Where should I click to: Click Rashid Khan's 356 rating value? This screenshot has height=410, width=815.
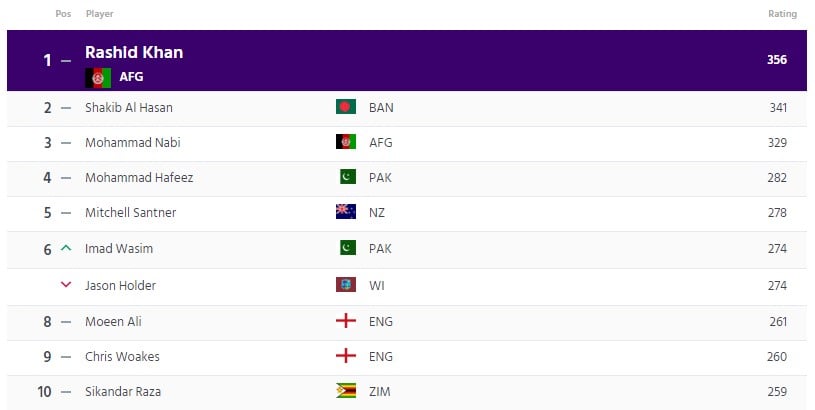tap(777, 60)
